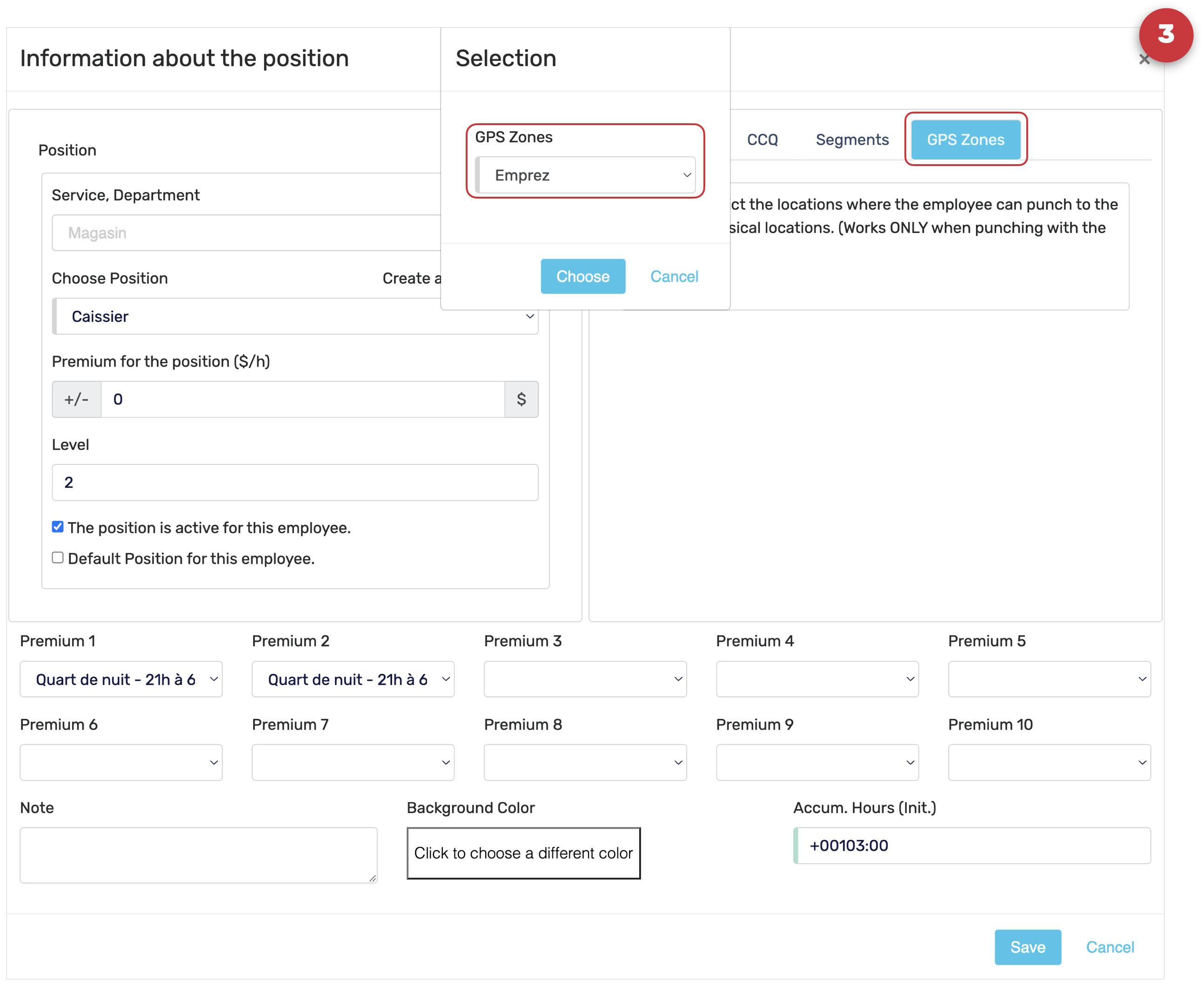Switch to the CCQ tab
The width and height of the screenshot is (1204, 986).
(x=762, y=140)
